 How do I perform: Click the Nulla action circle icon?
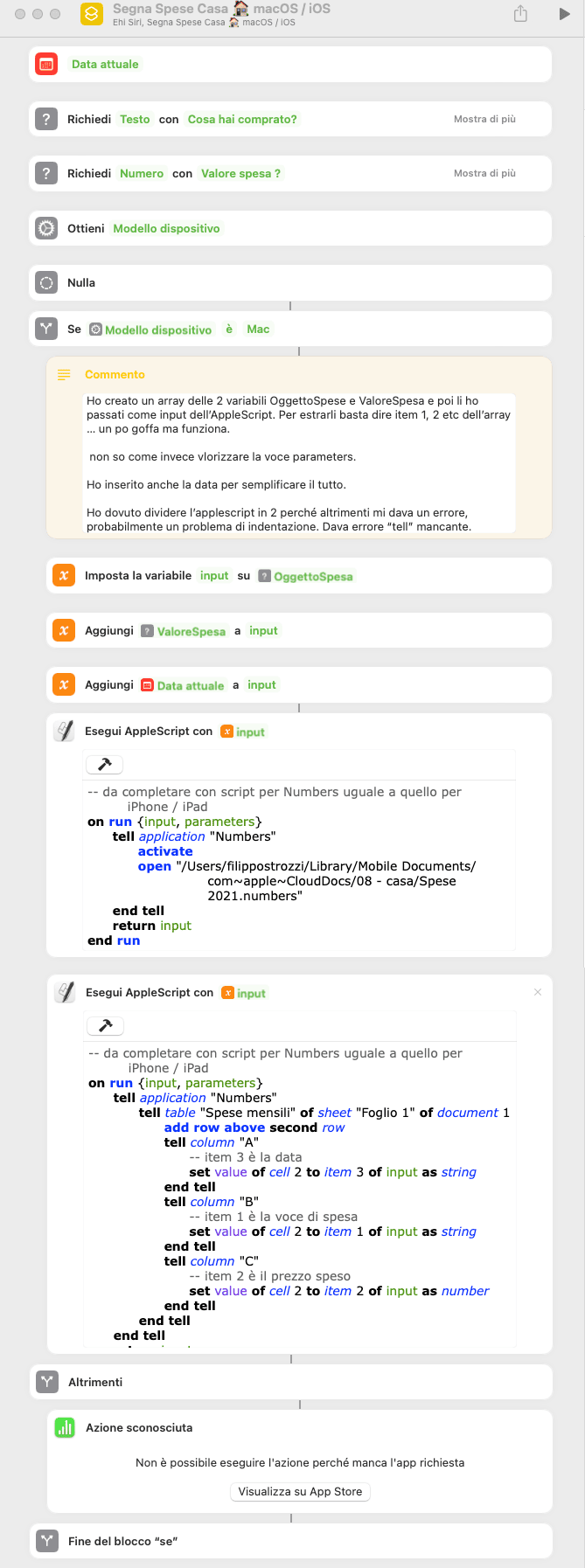(46, 282)
